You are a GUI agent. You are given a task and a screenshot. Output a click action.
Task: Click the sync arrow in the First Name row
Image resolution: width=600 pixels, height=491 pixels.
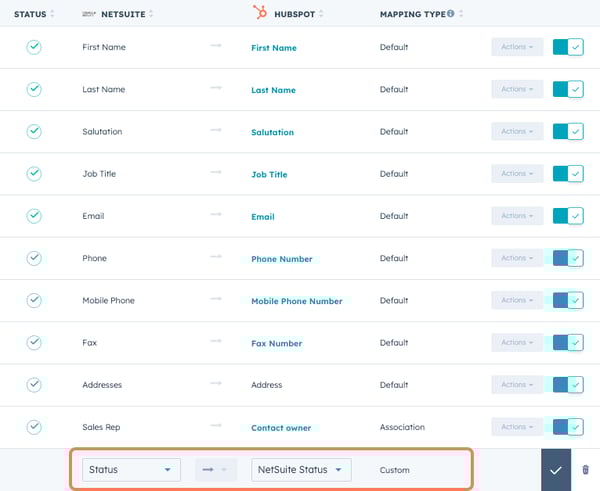(x=216, y=46)
